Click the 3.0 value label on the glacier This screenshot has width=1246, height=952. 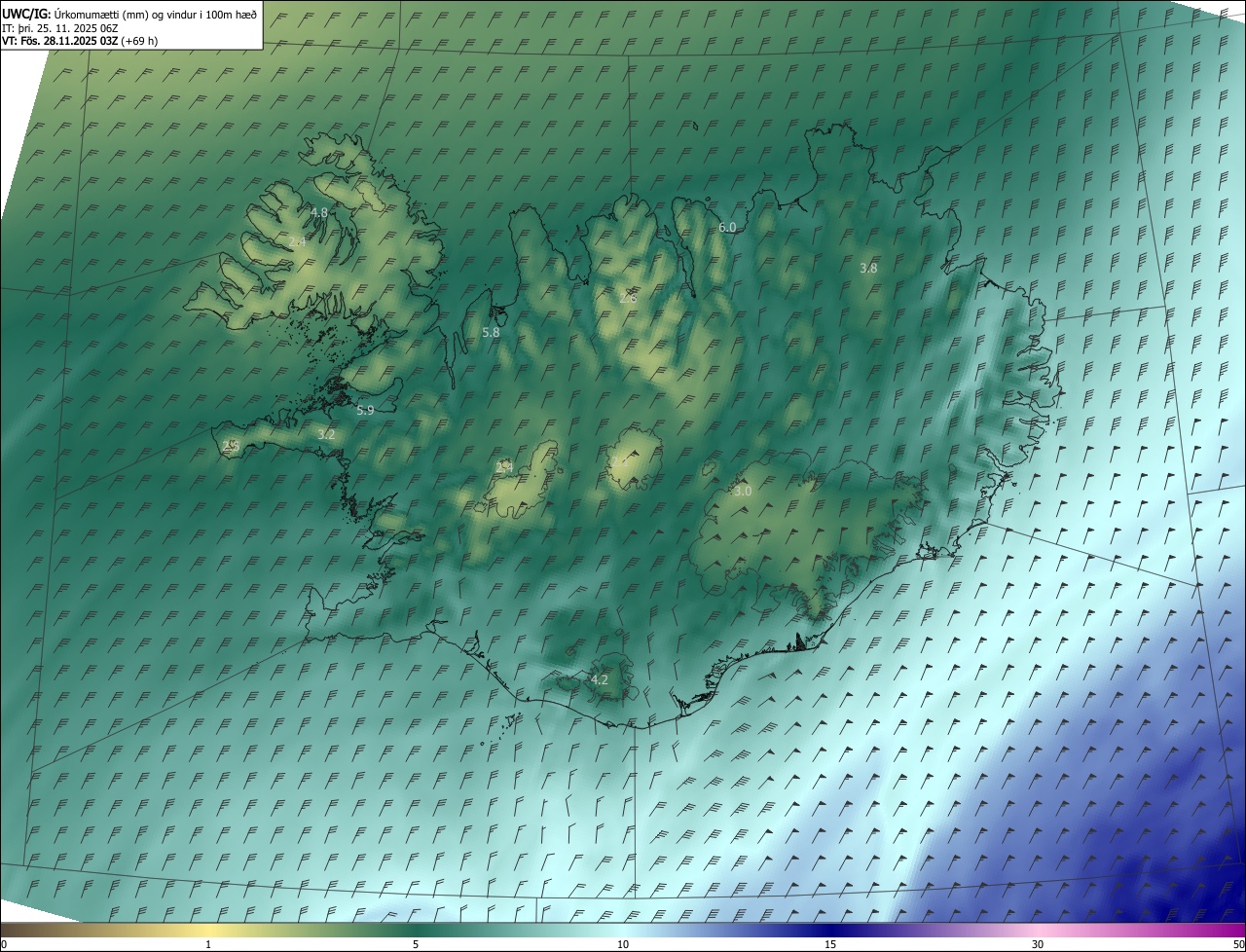coord(743,492)
